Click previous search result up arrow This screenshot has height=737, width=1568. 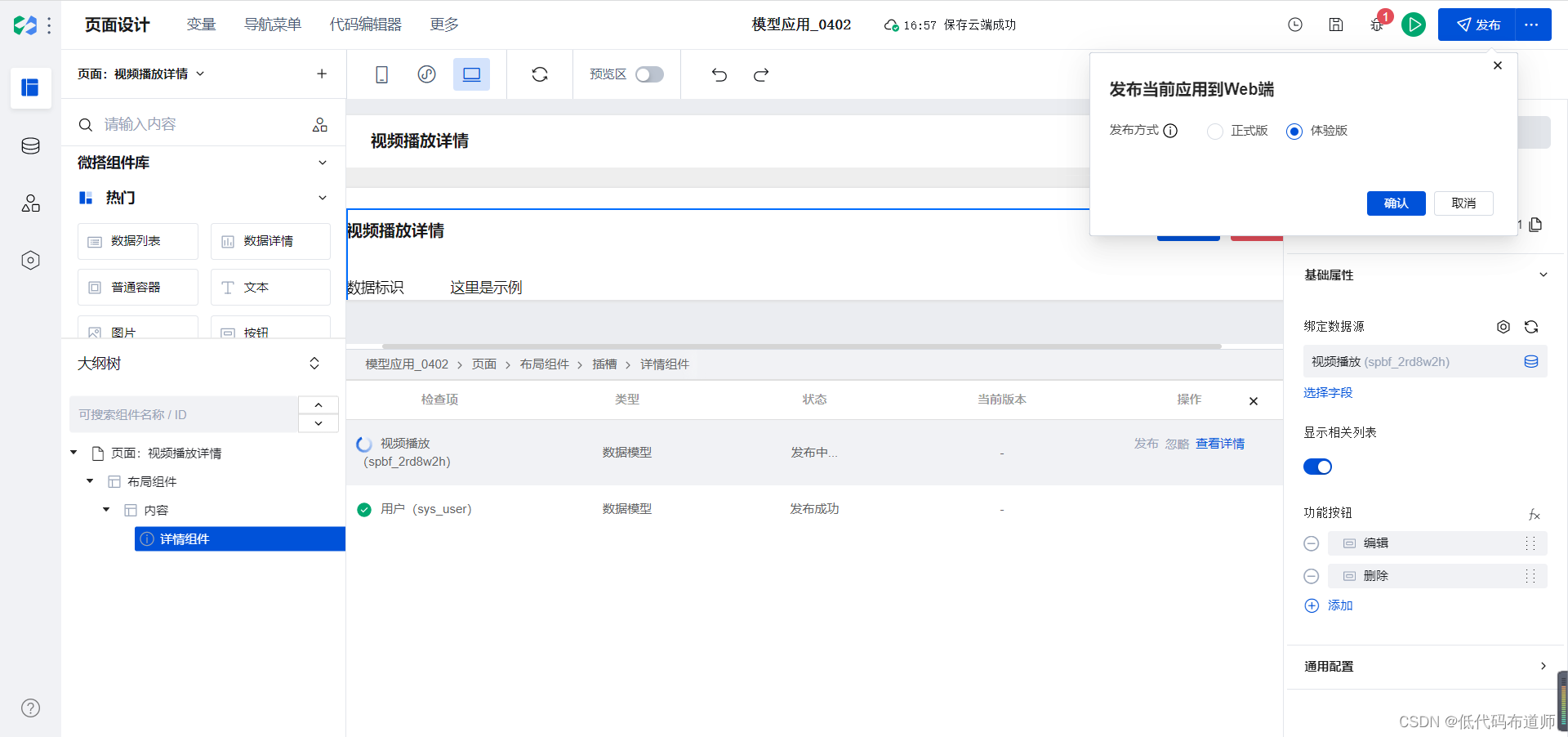[x=318, y=405]
